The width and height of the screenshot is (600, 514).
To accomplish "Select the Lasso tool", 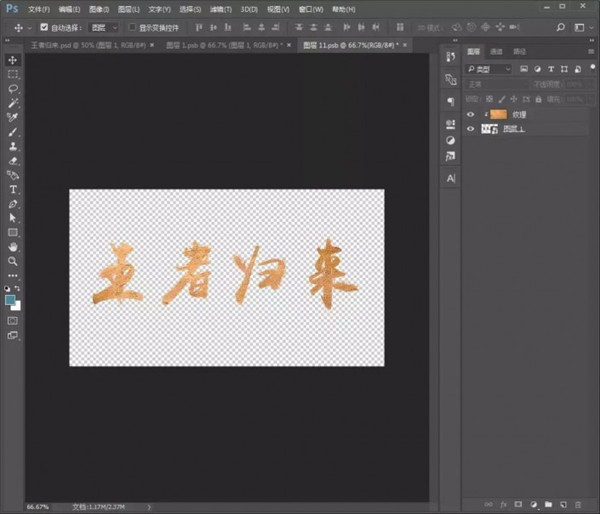I will tap(13, 88).
